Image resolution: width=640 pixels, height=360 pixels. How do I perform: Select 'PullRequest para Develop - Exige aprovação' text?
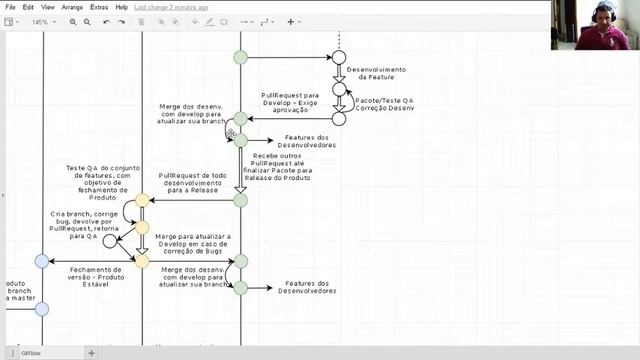290,102
